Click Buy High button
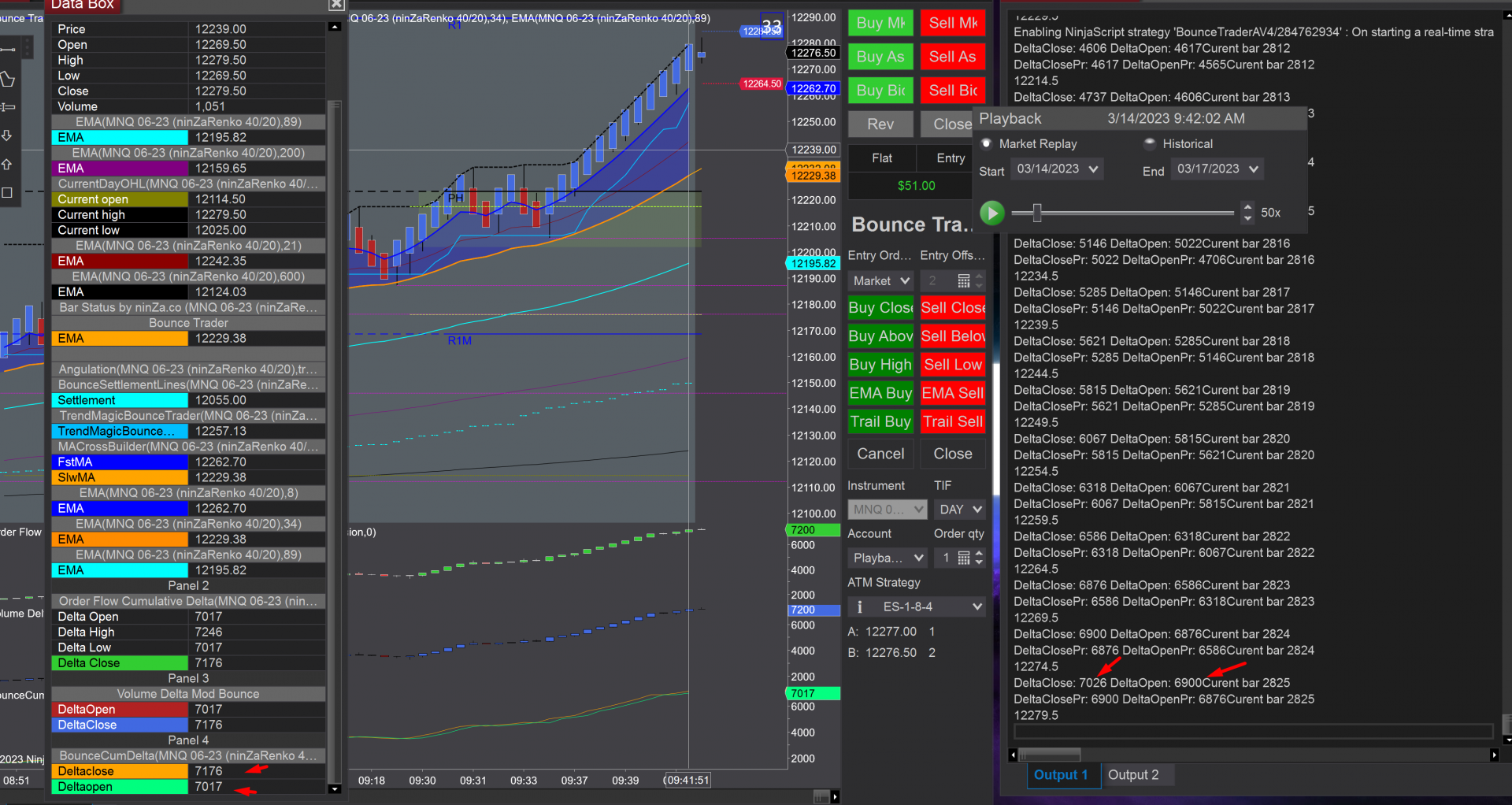The image size is (1512, 805). (x=880, y=365)
